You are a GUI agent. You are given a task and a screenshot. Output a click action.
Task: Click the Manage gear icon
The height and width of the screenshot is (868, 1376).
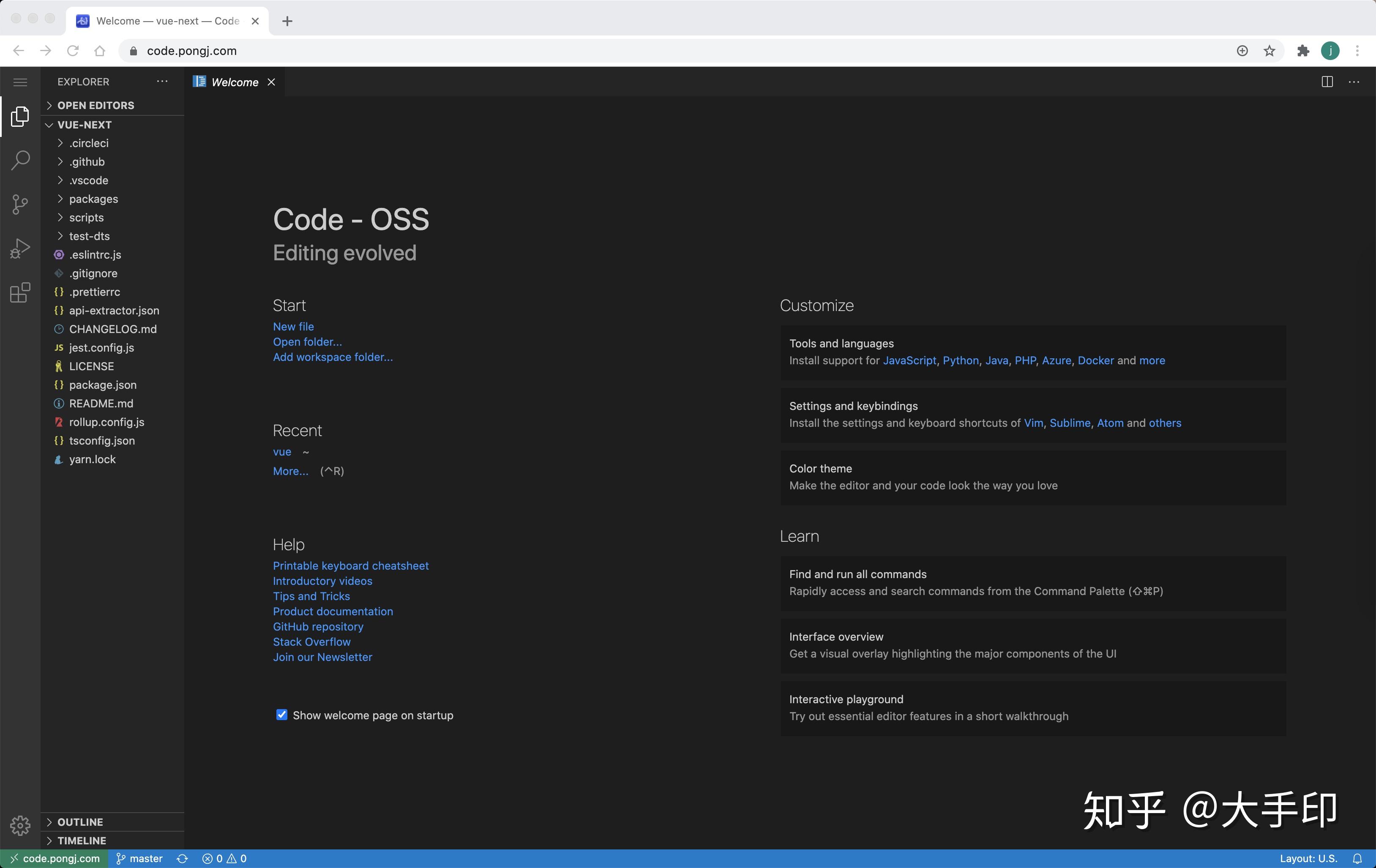(x=20, y=825)
